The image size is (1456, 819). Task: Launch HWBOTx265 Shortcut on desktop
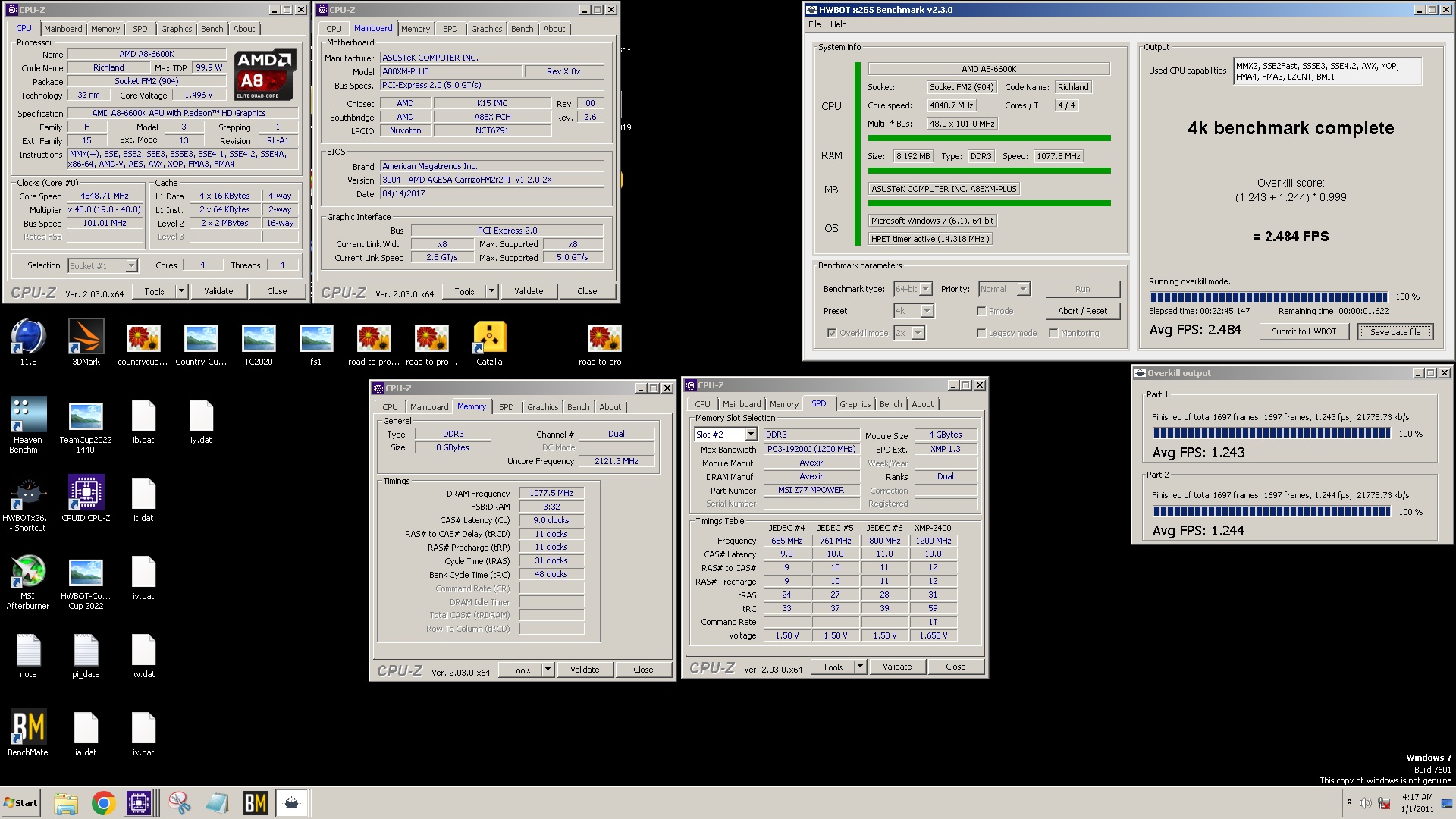pos(28,504)
